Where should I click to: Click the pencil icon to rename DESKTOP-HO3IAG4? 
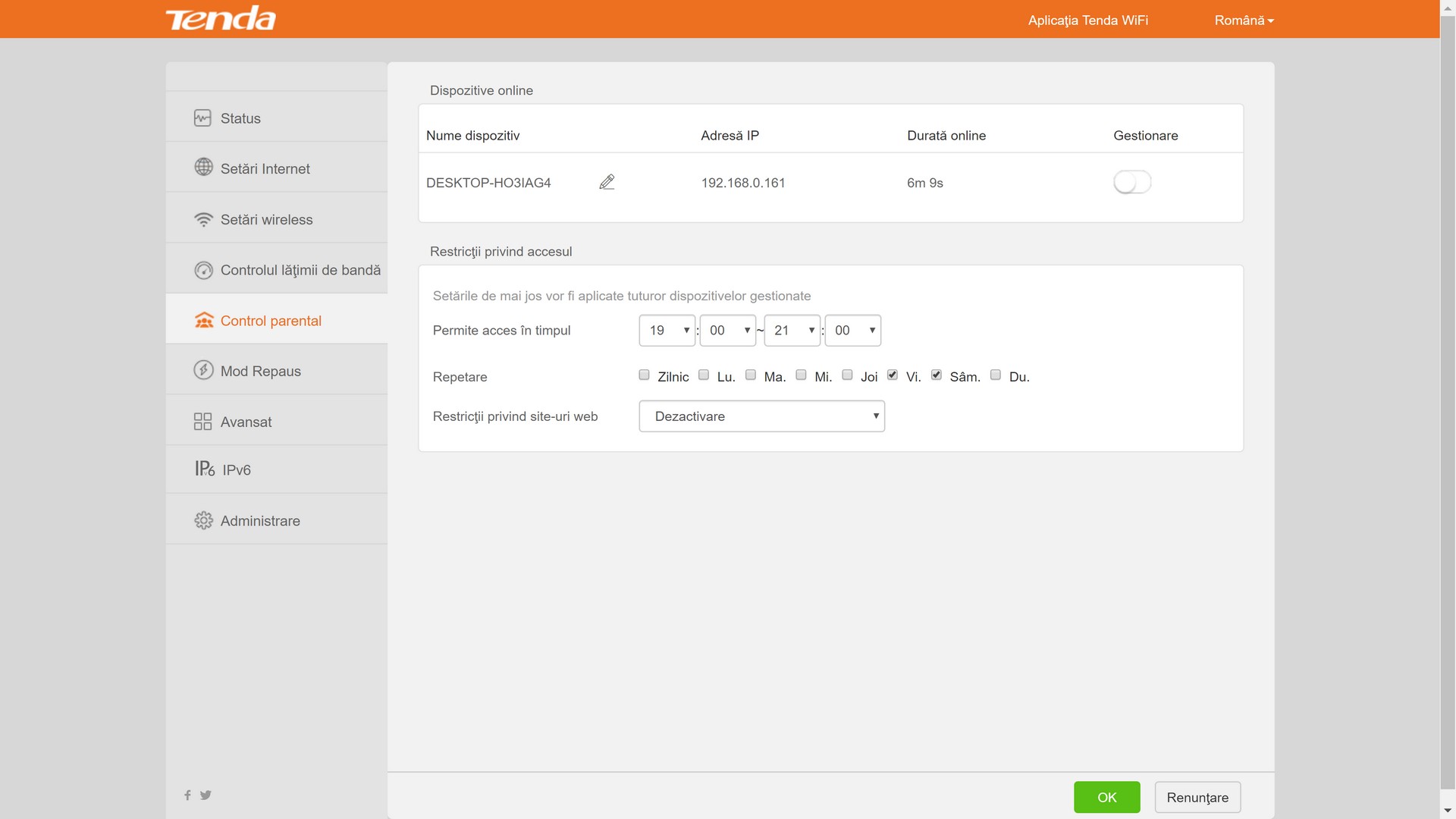click(x=607, y=182)
